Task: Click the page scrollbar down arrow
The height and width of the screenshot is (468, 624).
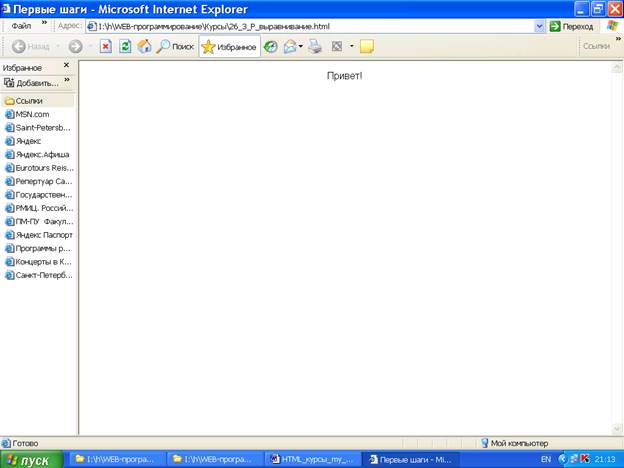Action: tap(617, 429)
